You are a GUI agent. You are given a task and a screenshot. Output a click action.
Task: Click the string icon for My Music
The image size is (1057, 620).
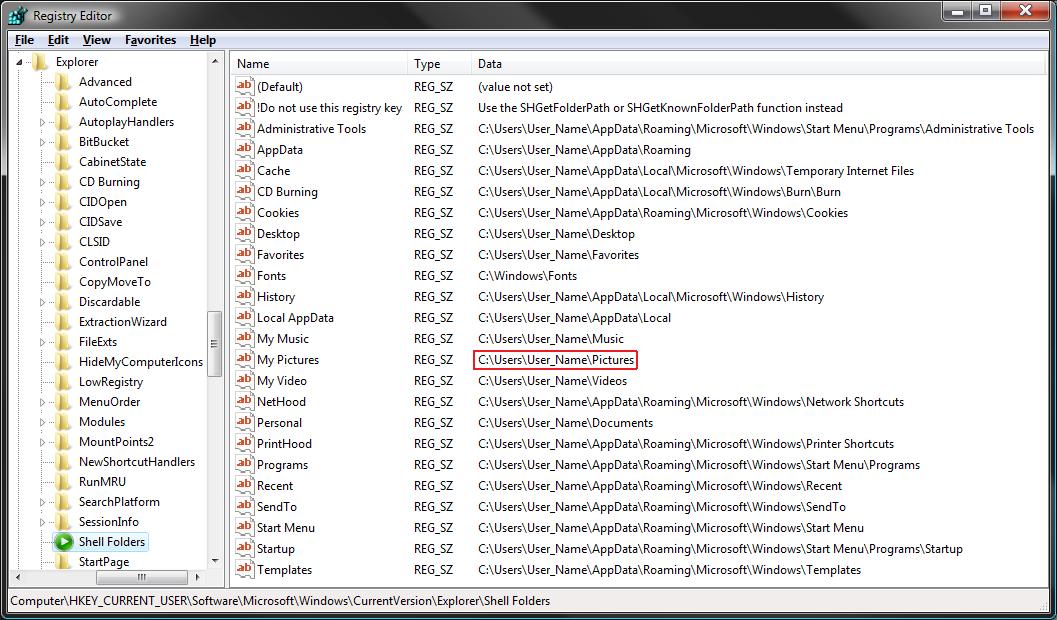tap(244, 338)
